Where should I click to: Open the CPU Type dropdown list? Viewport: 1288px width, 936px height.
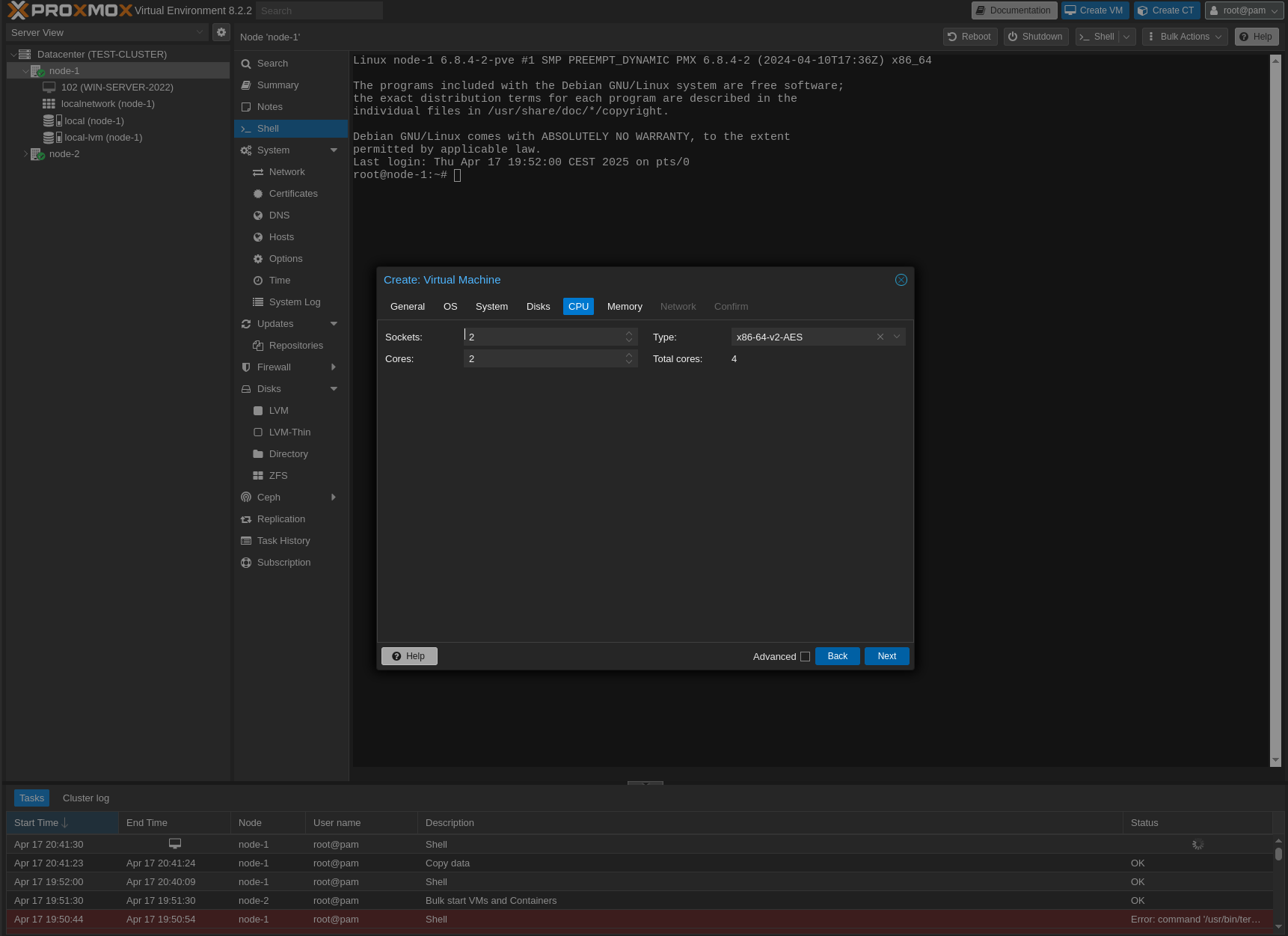(897, 337)
